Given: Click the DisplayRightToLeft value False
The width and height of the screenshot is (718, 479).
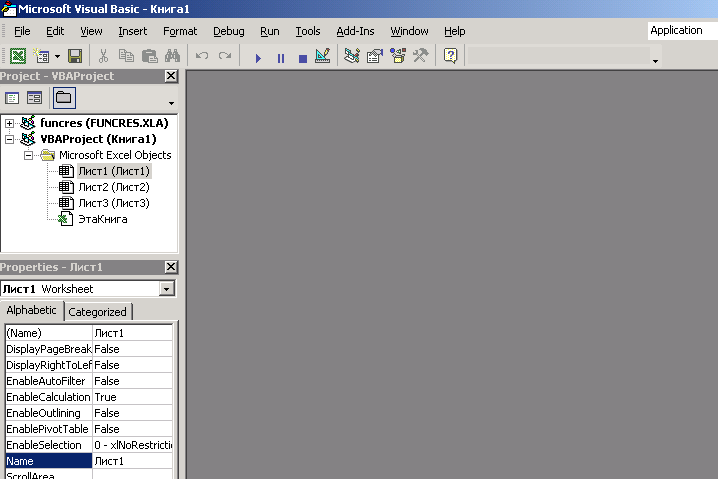Looking at the screenshot, I should tap(132, 365).
